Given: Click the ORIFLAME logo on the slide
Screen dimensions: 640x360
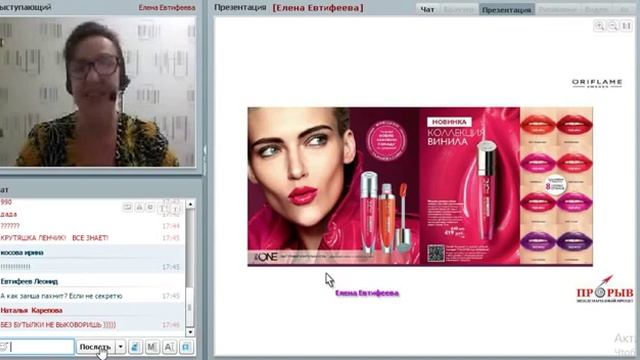Looking at the screenshot, I should point(597,83).
